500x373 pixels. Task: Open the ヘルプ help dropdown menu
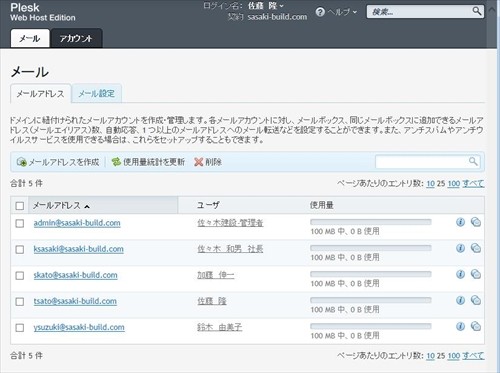(342, 12)
